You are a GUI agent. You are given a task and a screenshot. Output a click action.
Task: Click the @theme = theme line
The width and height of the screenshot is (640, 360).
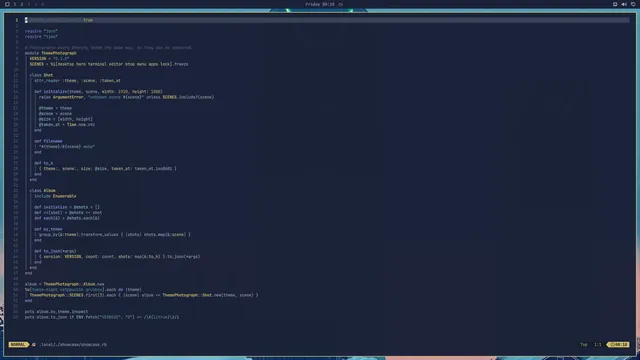click(x=55, y=108)
